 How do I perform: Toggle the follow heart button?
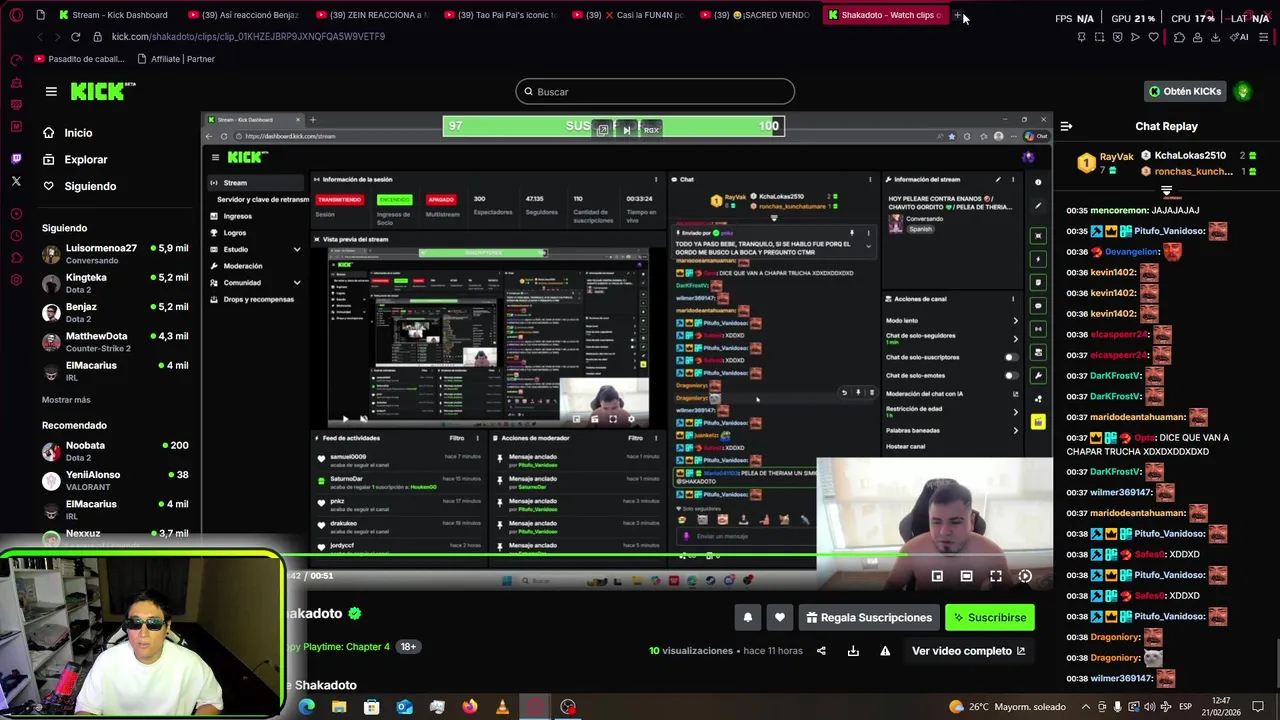pyautogui.click(x=780, y=618)
